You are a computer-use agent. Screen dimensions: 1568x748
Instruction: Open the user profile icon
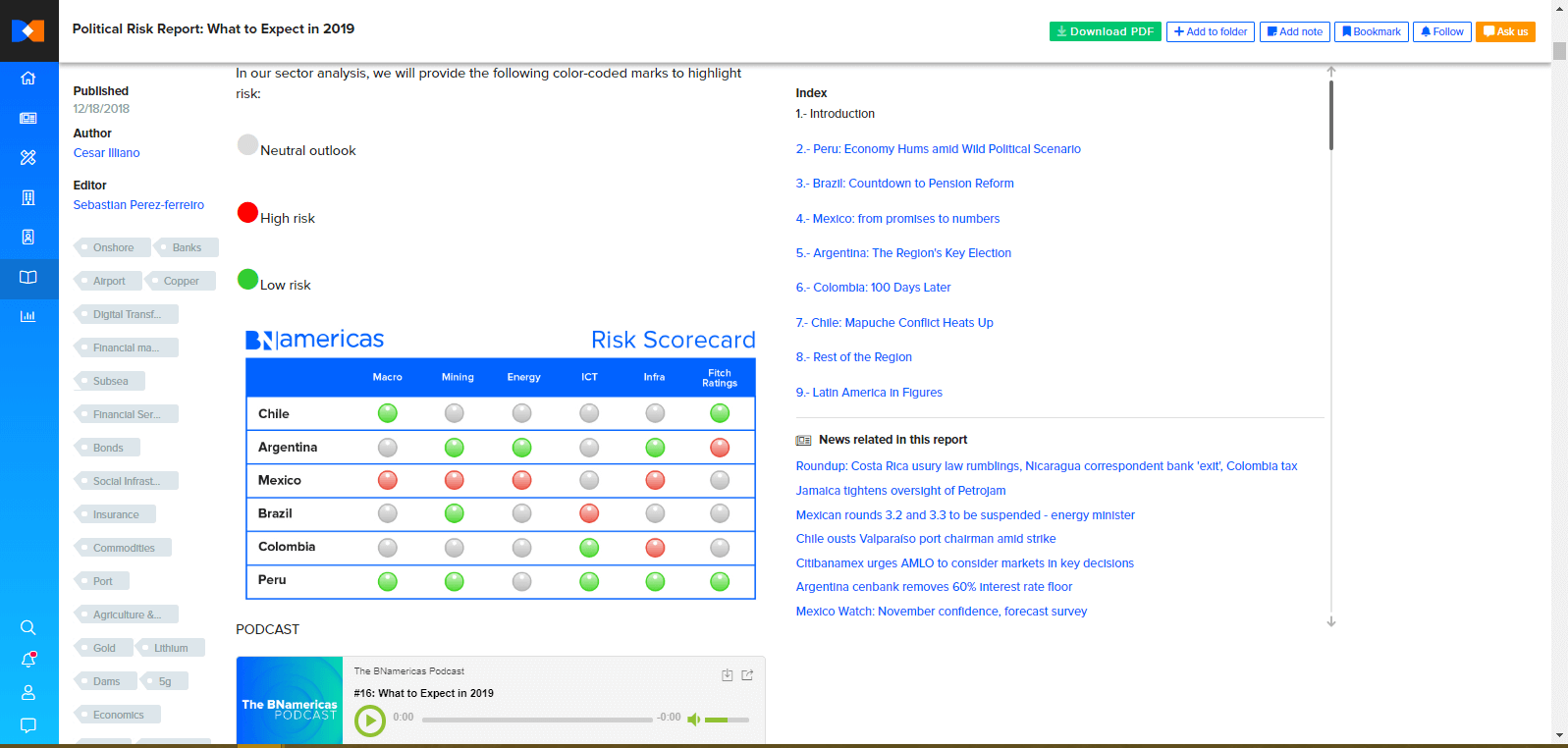pyautogui.click(x=28, y=692)
